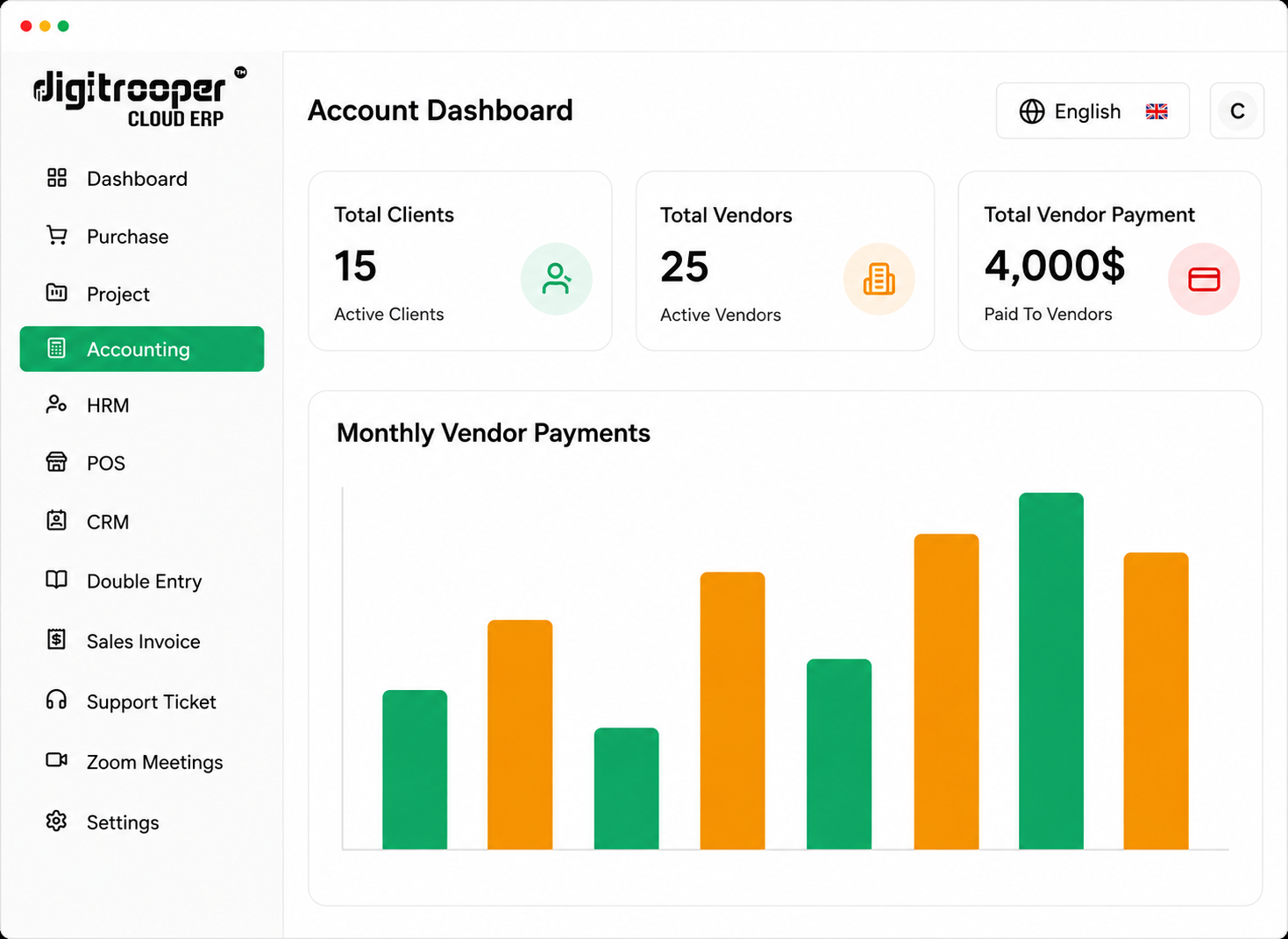Click the globe icon beside English
Screen dimensions: 1288x939
coord(1032,111)
